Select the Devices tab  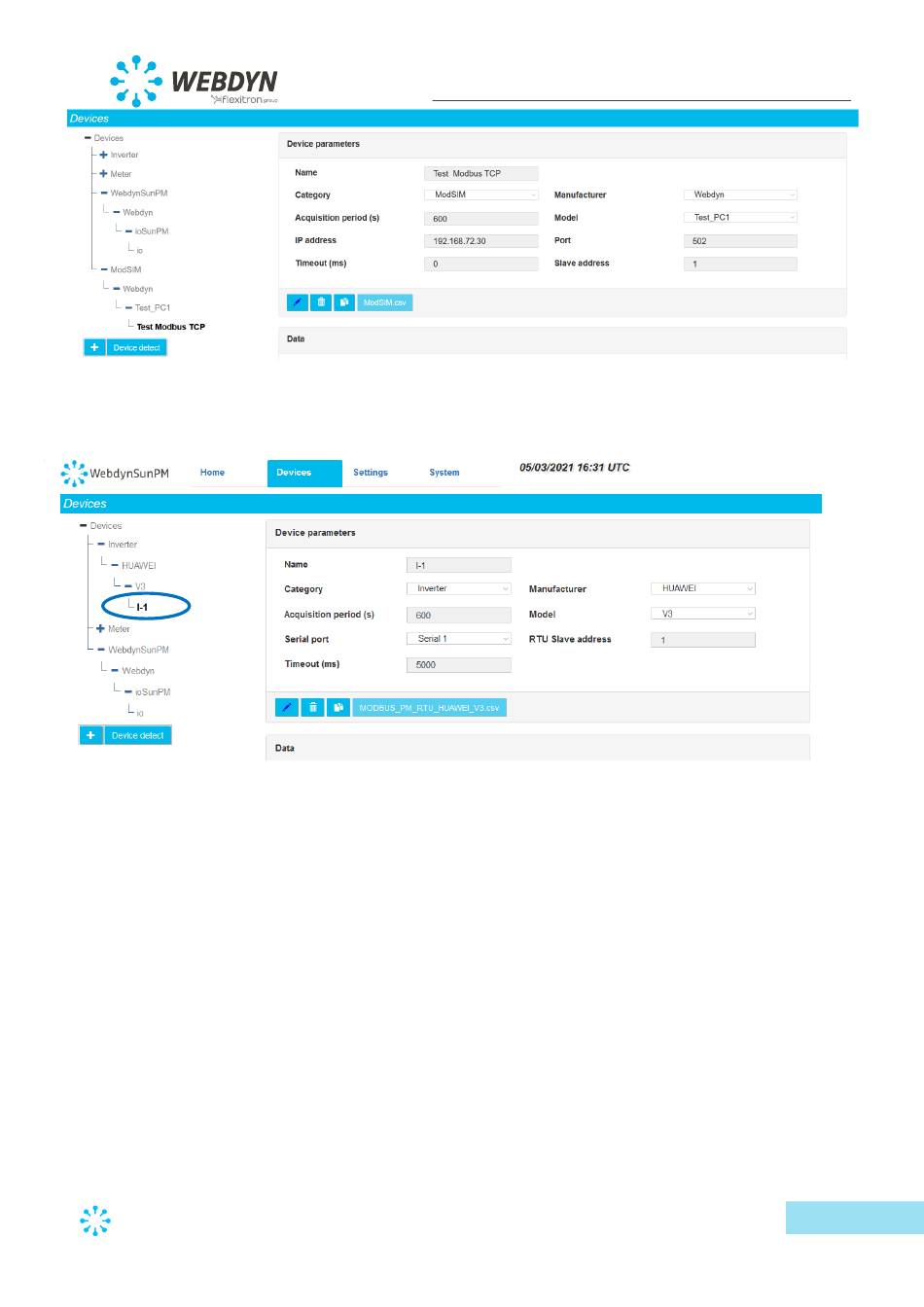(304, 473)
